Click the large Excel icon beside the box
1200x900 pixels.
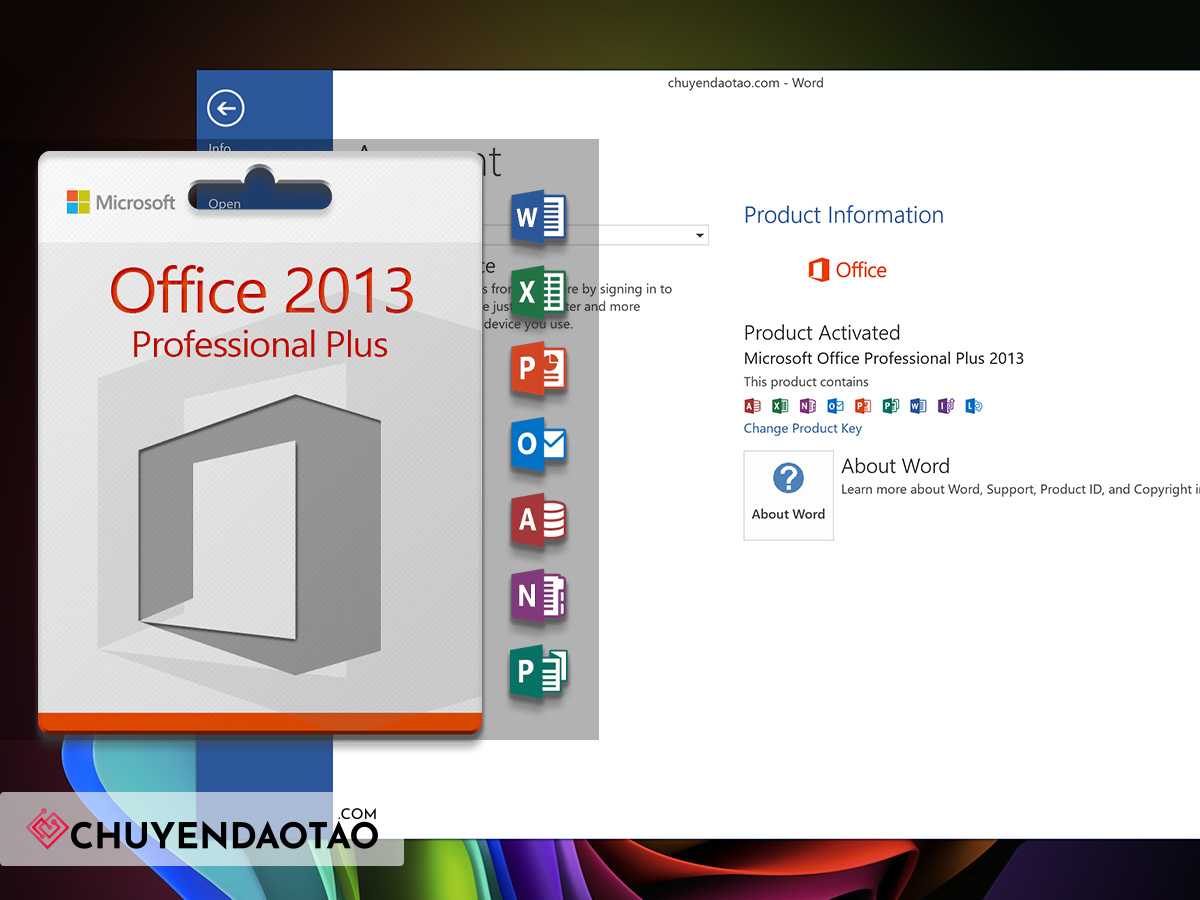point(538,293)
